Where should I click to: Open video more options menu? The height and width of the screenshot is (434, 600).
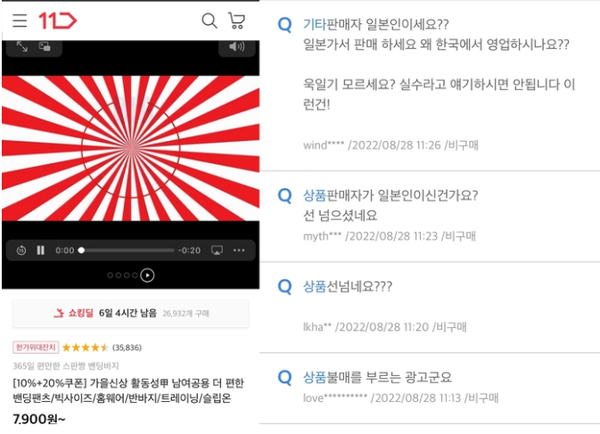point(239,250)
